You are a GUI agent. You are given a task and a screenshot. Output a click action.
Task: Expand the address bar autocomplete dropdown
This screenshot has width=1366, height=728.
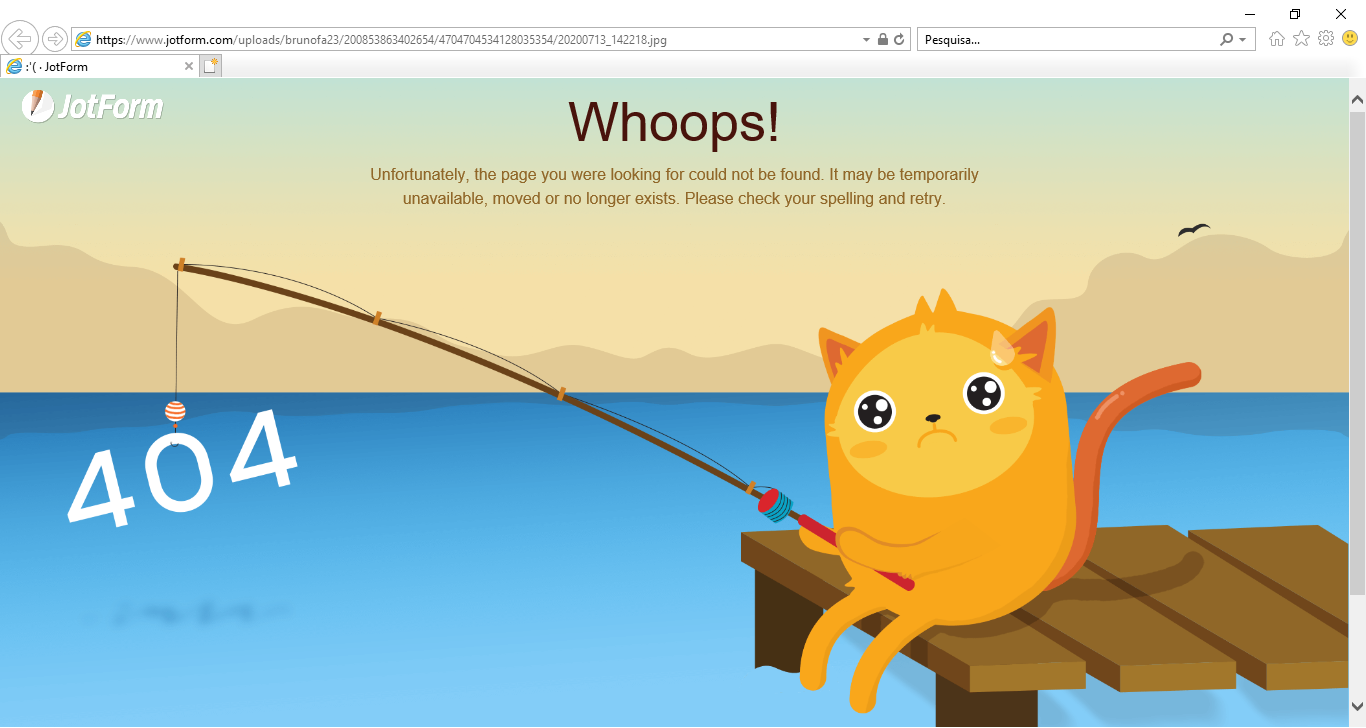pyautogui.click(x=866, y=40)
